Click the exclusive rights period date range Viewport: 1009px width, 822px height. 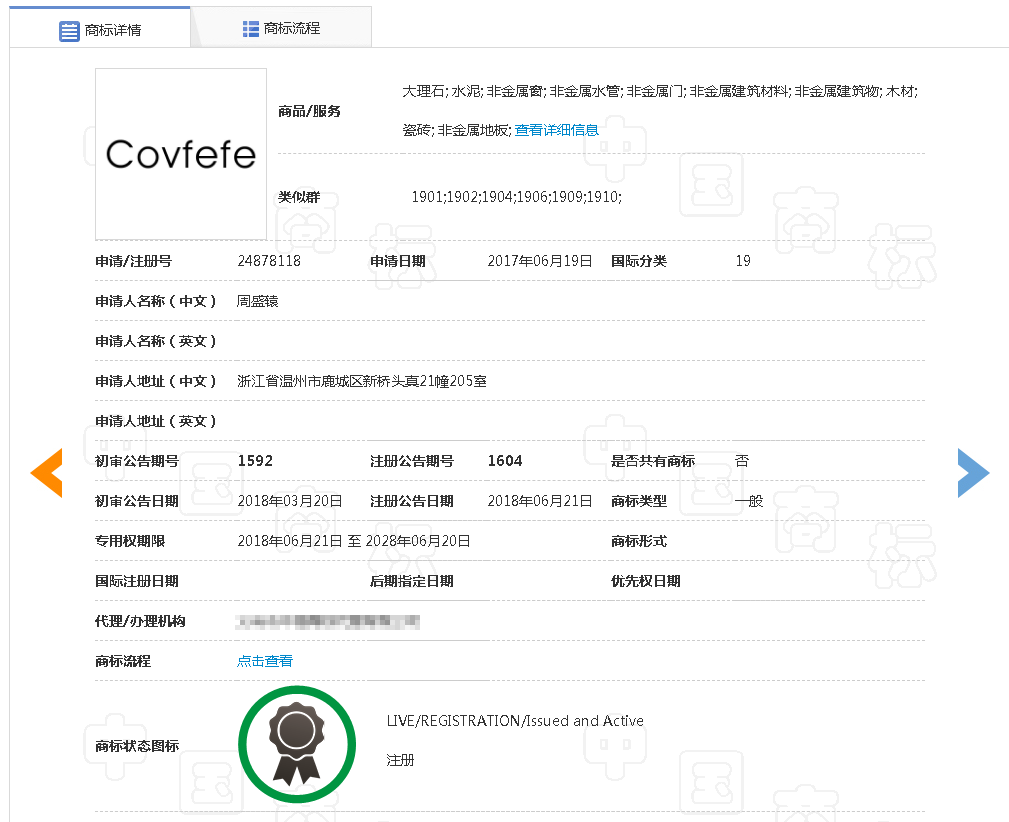coord(354,541)
